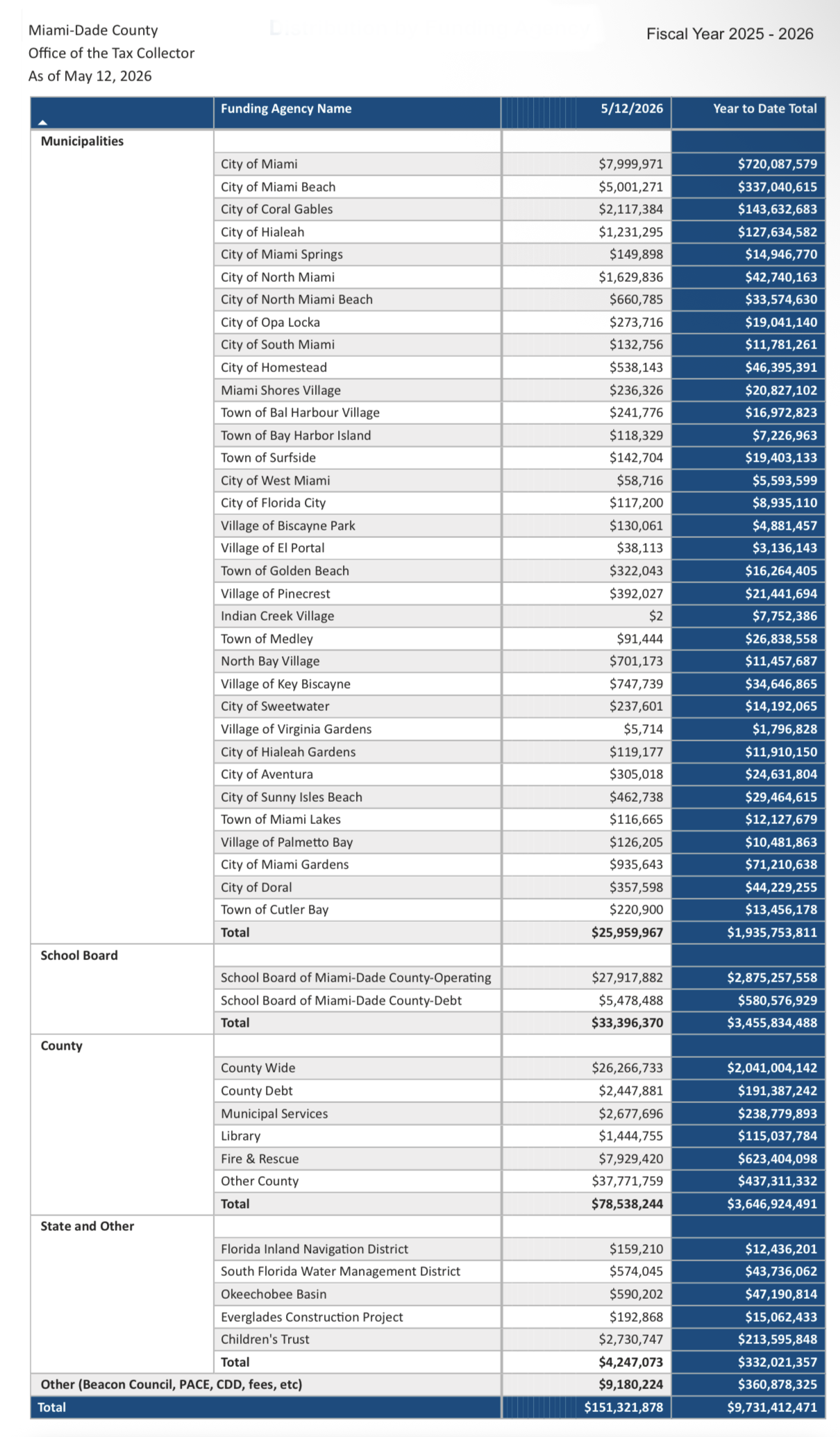
Task: Click the sort arrow in the first column header
Action: [x=43, y=123]
